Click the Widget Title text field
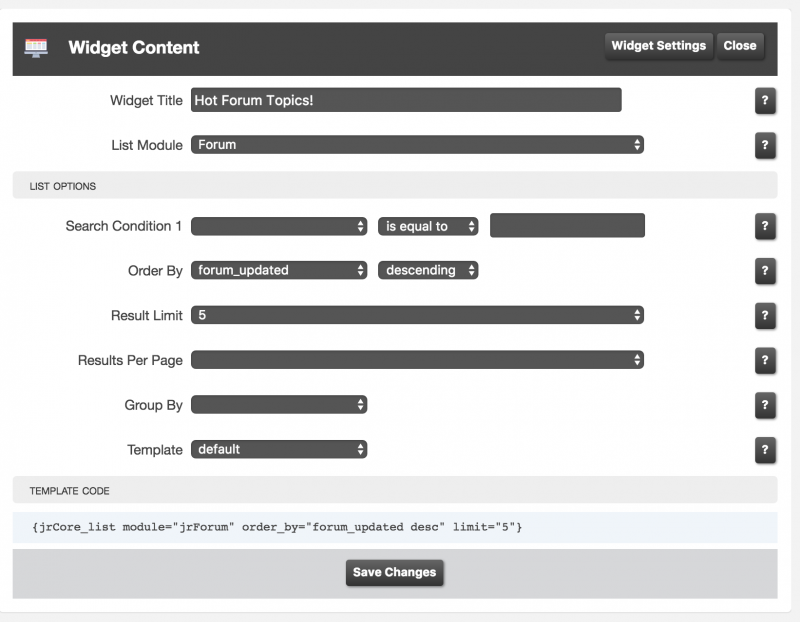 tap(406, 100)
